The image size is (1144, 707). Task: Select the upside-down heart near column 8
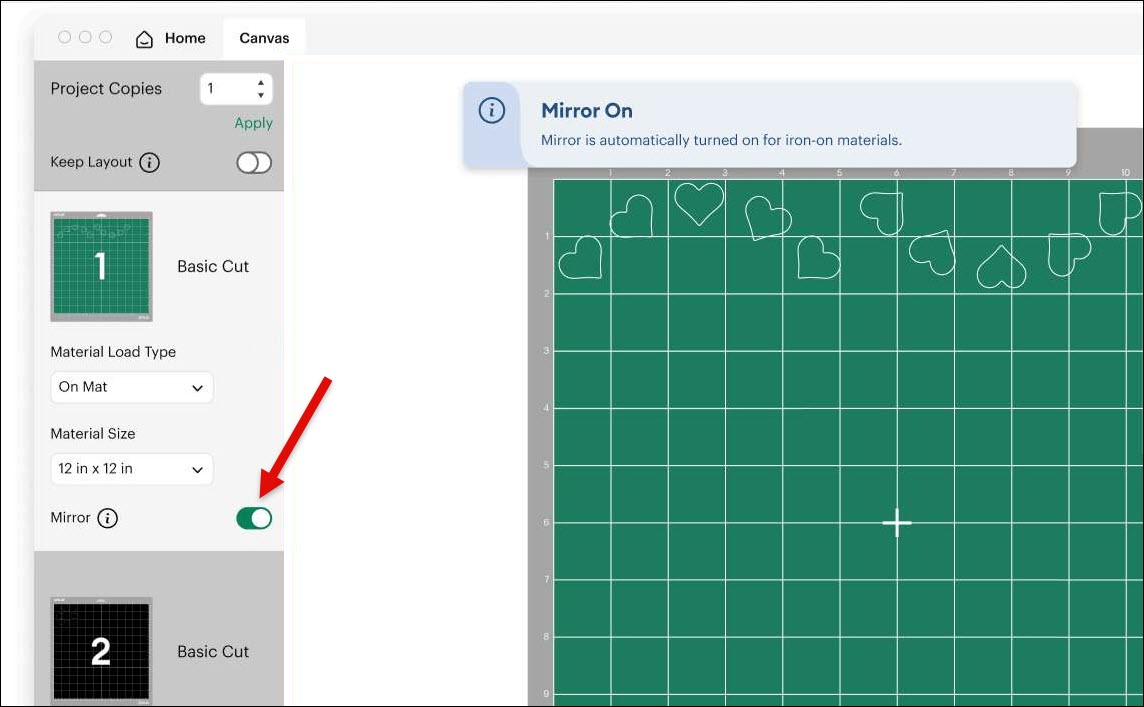tap(1001, 267)
